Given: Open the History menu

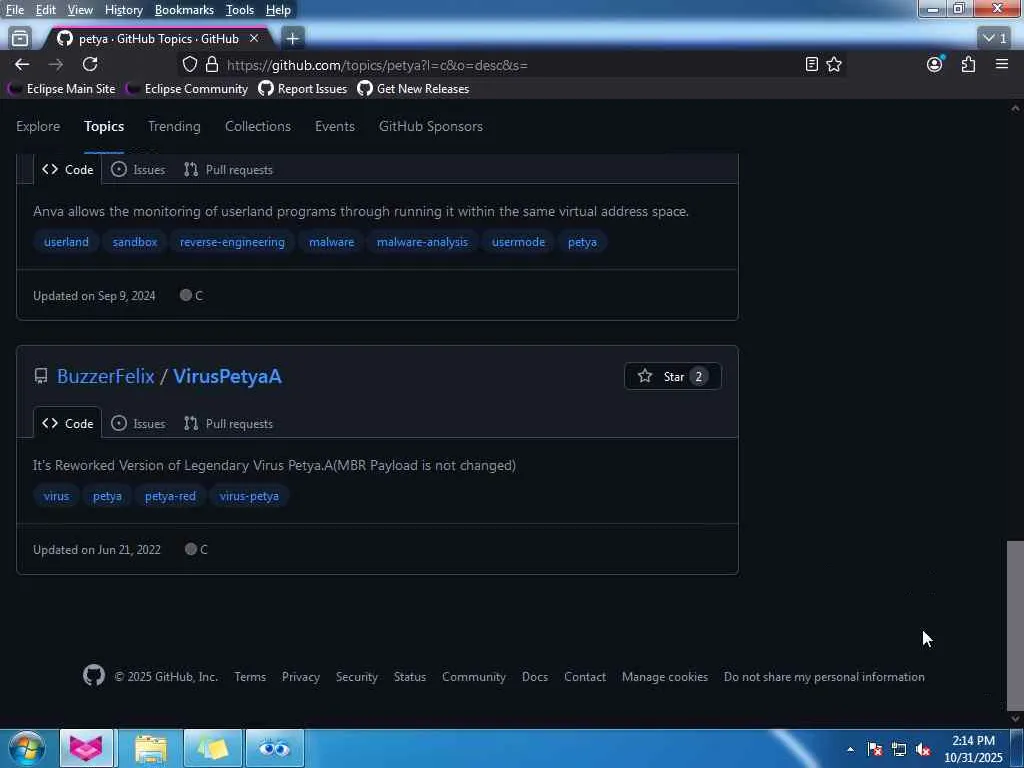Looking at the screenshot, I should [x=123, y=10].
